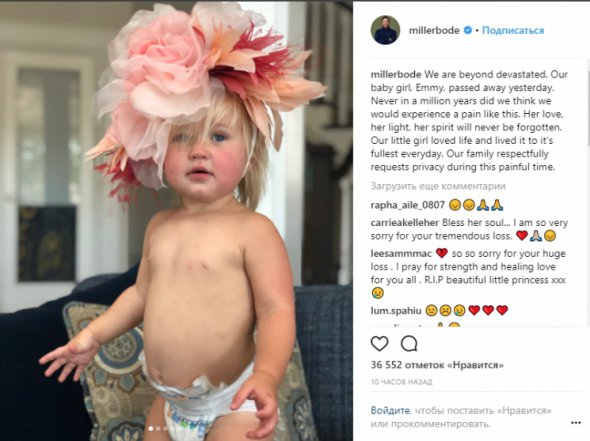Open carrieakelleher commenter profile
The height and width of the screenshot is (441, 590).
(x=404, y=223)
